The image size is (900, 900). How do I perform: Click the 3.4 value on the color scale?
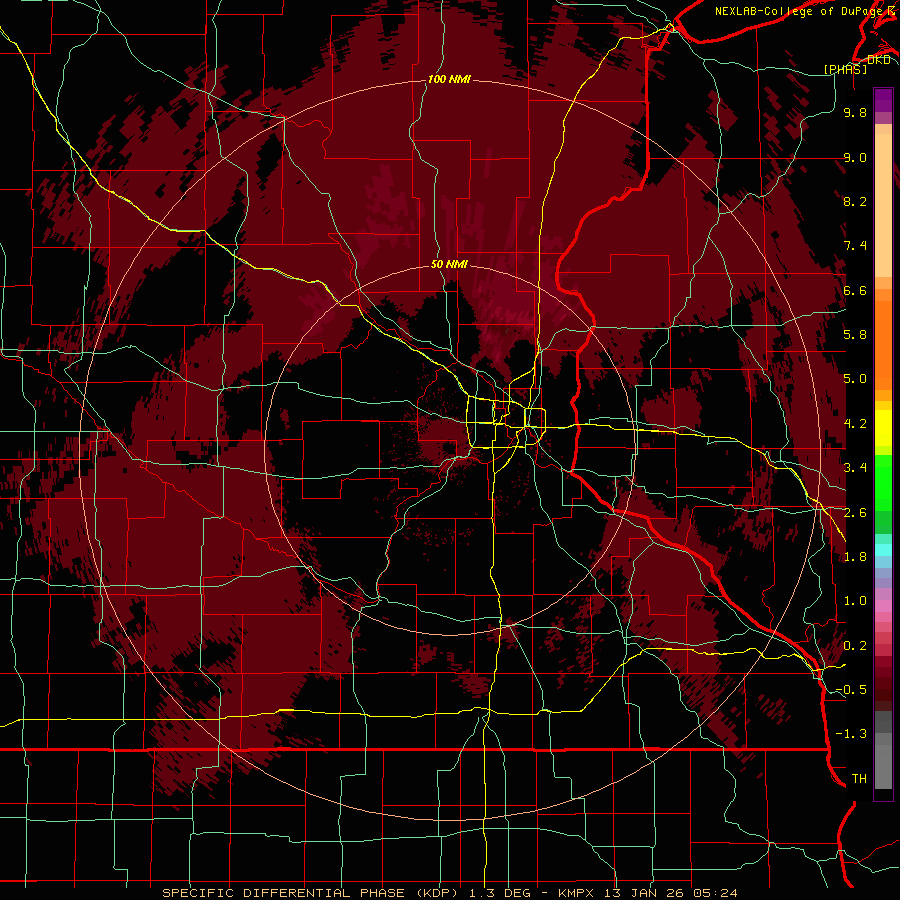855,468
